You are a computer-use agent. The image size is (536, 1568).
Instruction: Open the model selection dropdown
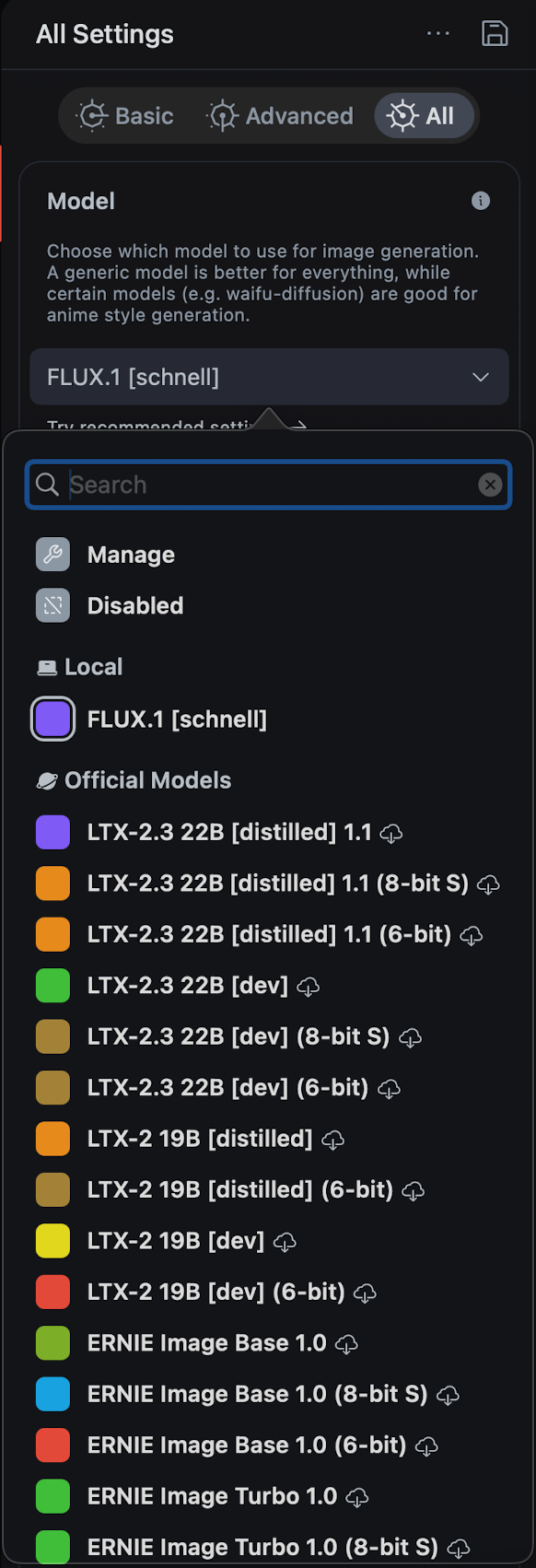click(268, 377)
